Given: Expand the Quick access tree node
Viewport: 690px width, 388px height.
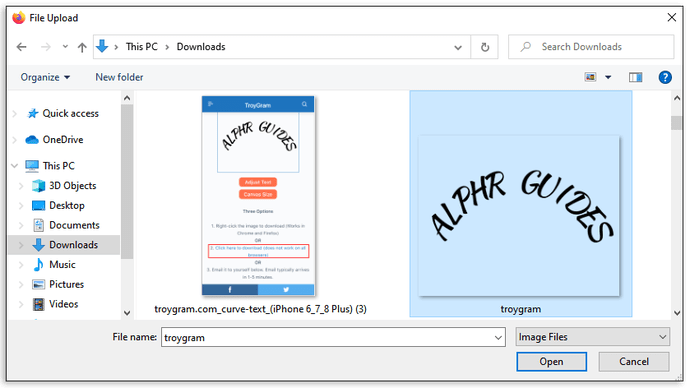Looking at the screenshot, I should coord(15,113).
